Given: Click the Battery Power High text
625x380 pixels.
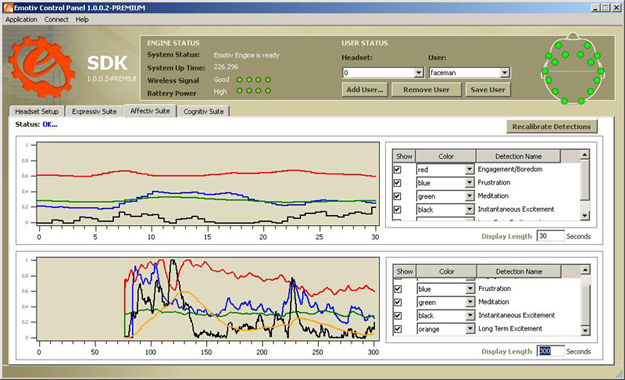Looking at the screenshot, I should tap(220, 92).
